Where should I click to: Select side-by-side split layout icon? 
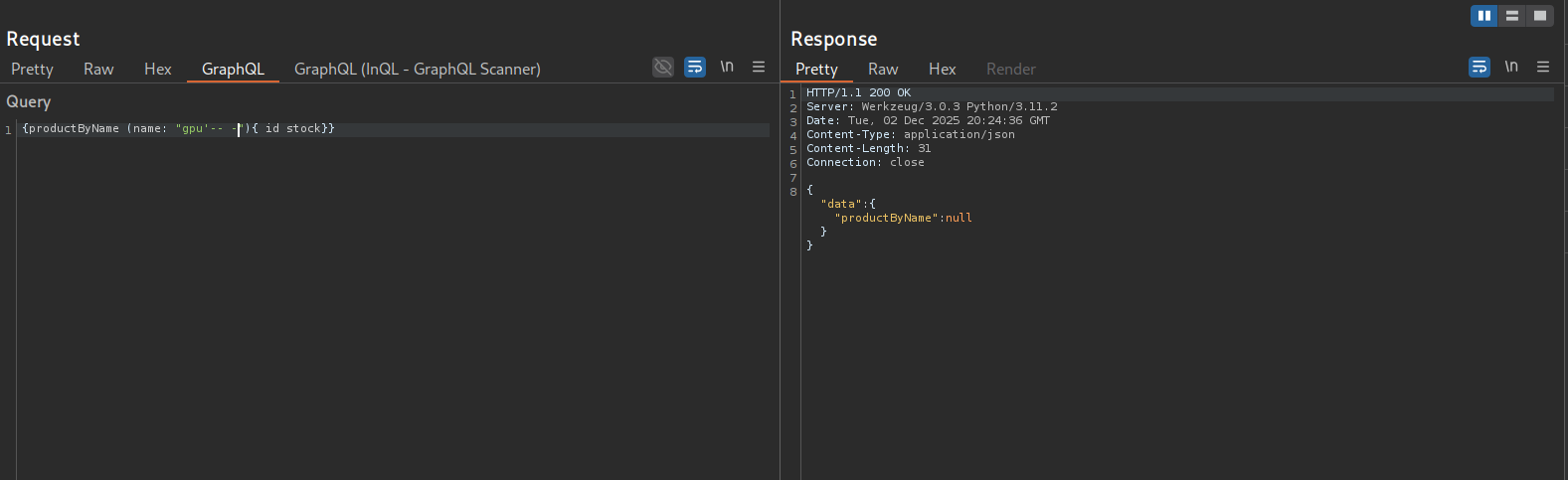[x=1483, y=16]
